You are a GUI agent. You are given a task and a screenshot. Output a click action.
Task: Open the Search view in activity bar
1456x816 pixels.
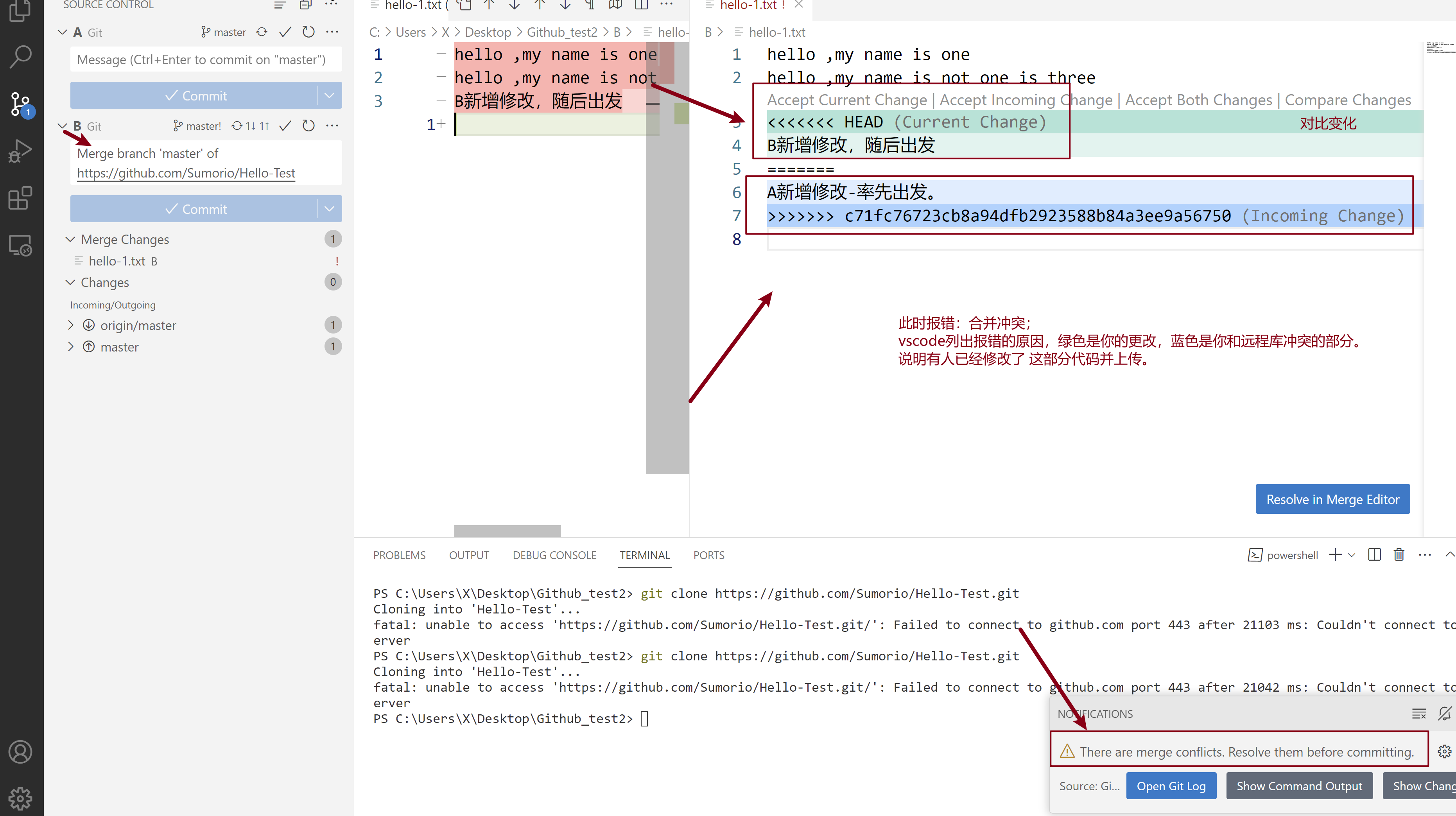pos(20,56)
